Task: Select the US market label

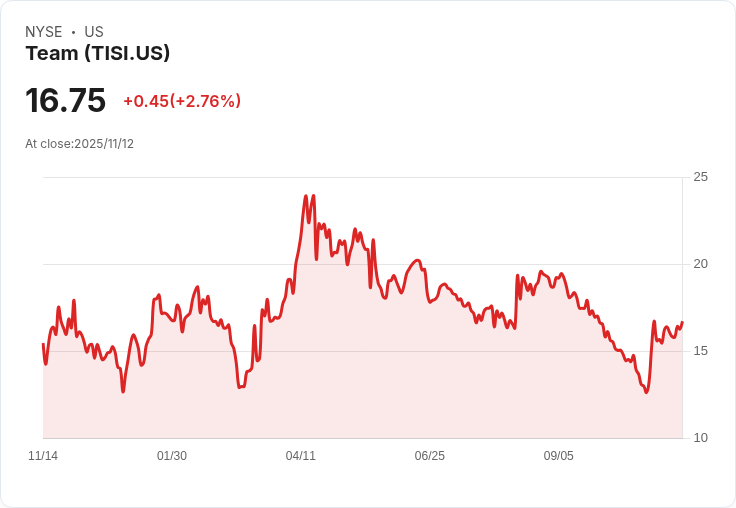Action: coord(94,32)
